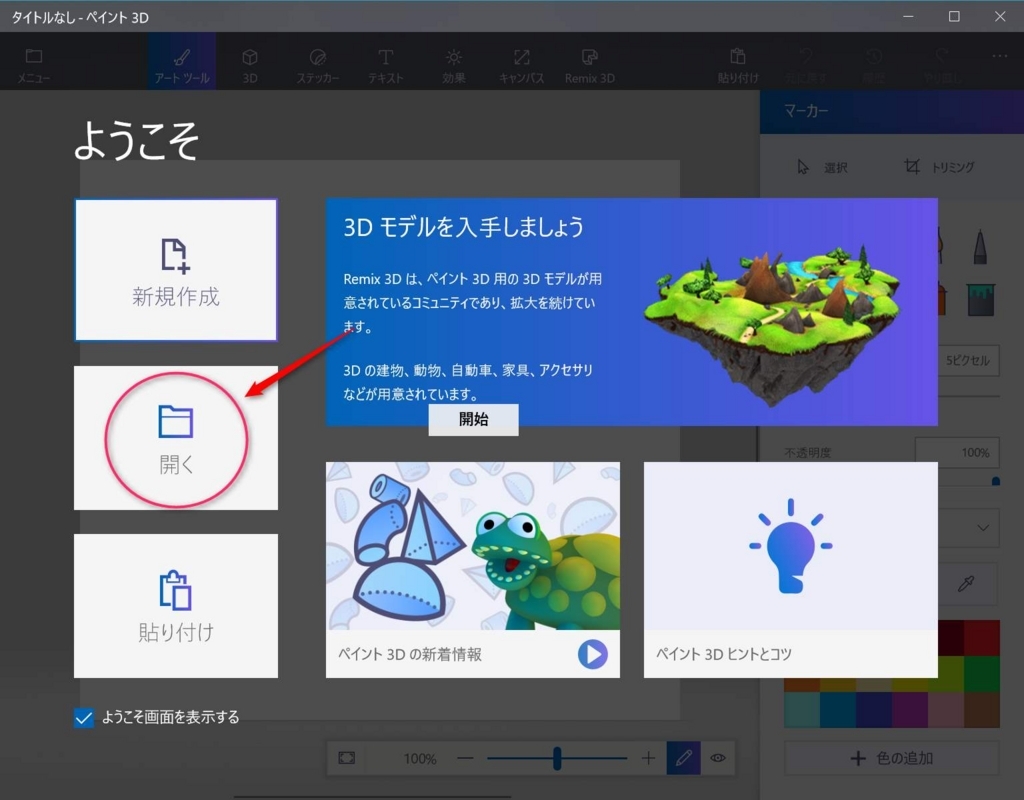Select the brown color swatch
The width and height of the screenshot is (1024, 800).
pos(982,709)
